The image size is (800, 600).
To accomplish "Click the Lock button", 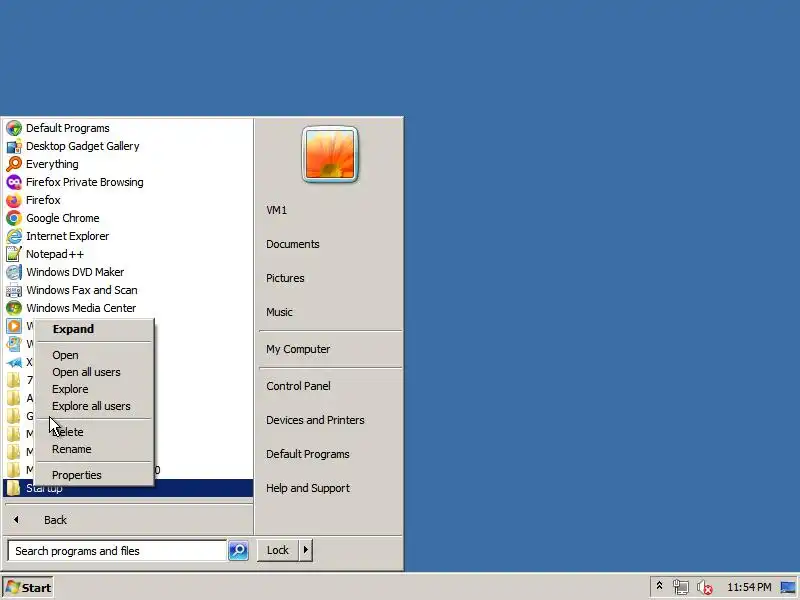I will click(x=278, y=550).
